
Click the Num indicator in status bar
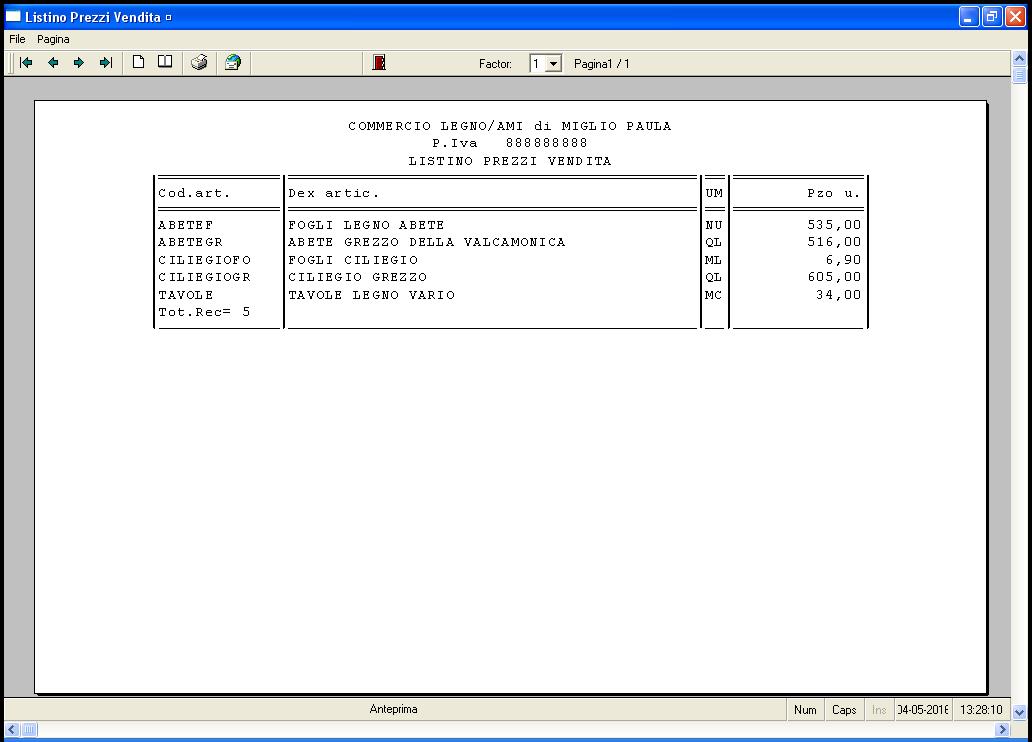tap(805, 710)
